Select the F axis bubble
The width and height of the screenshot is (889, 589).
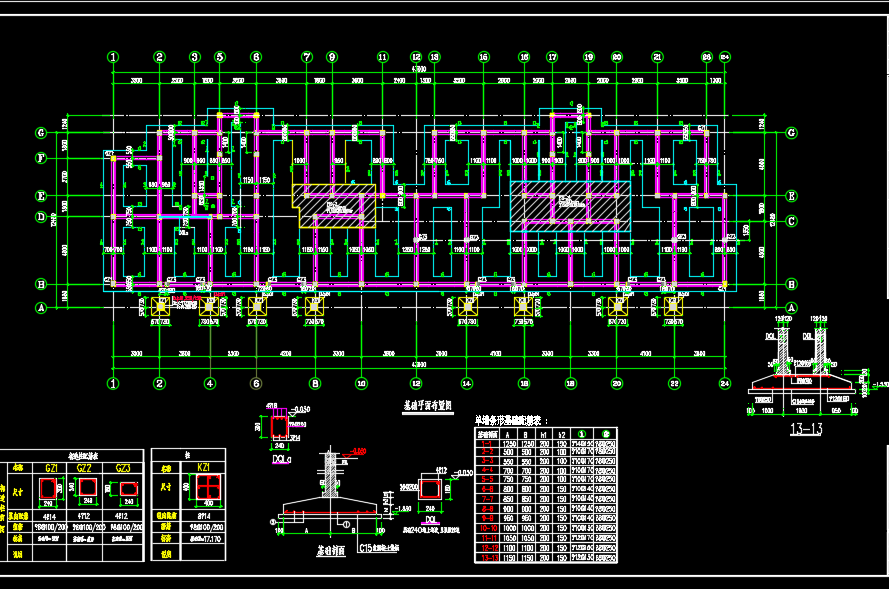click(x=41, y=158)
